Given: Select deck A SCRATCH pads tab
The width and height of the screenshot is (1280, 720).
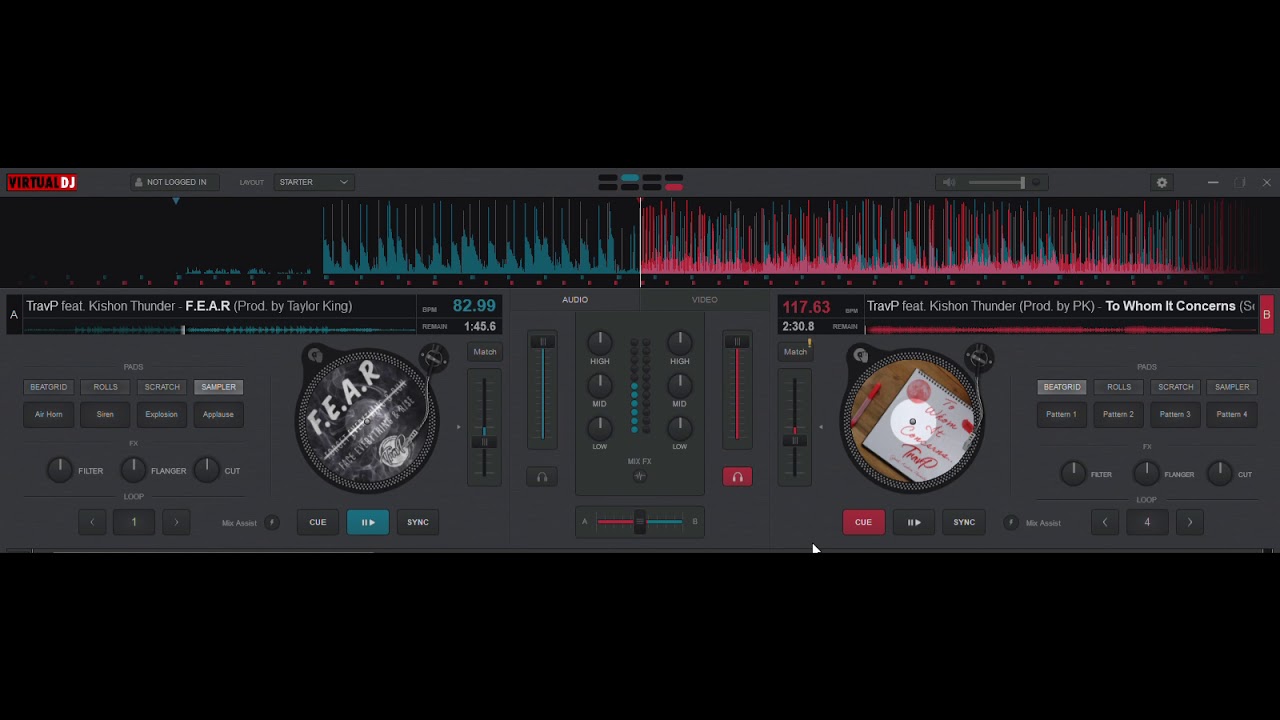Looking at the screenshot, I should pos(162,387).
